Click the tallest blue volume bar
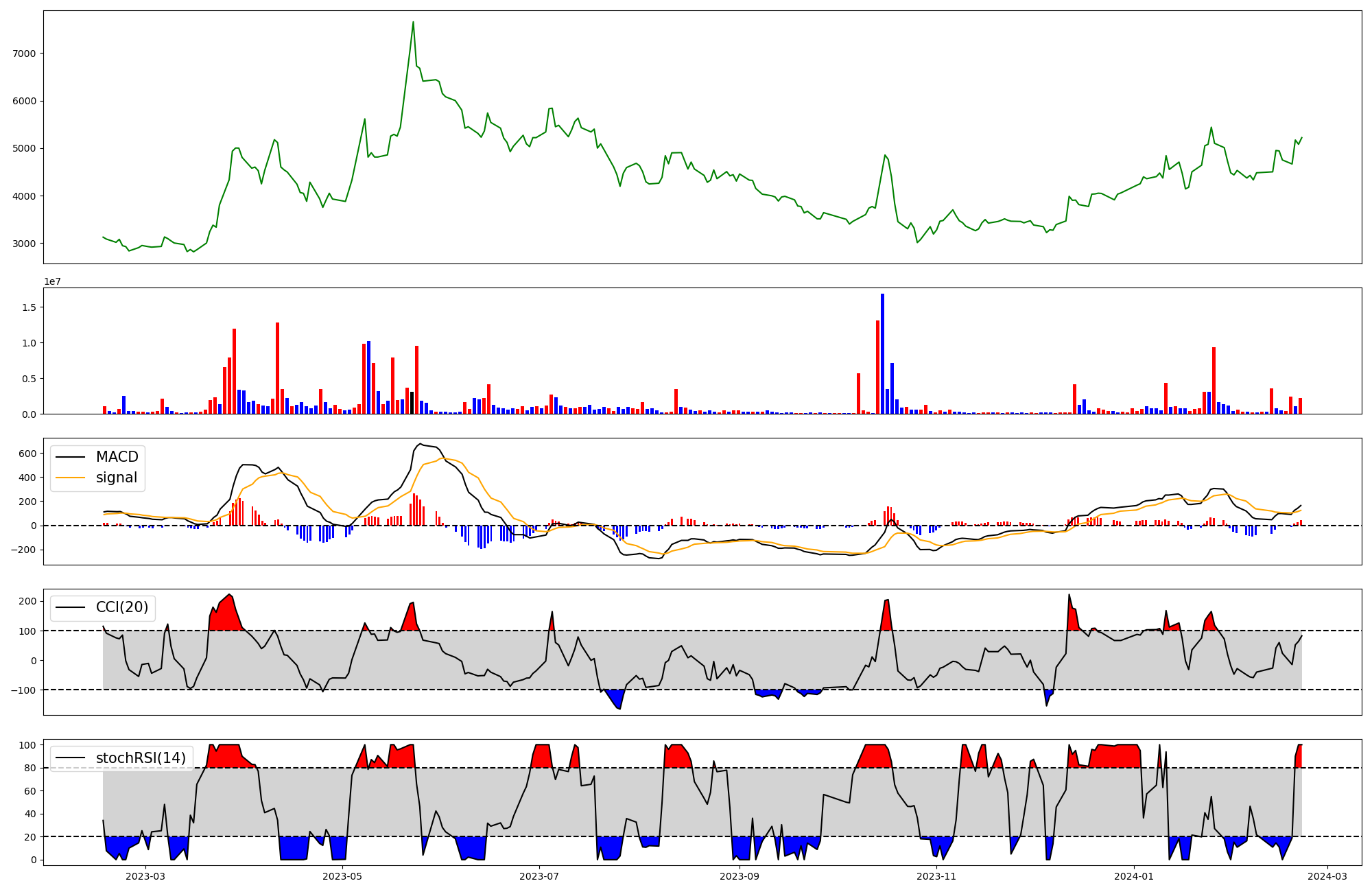1372x892 pixels. 882,353
